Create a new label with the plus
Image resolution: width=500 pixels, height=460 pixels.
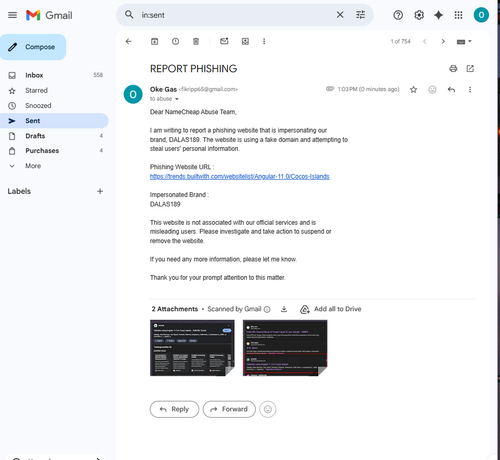[100, 191]
